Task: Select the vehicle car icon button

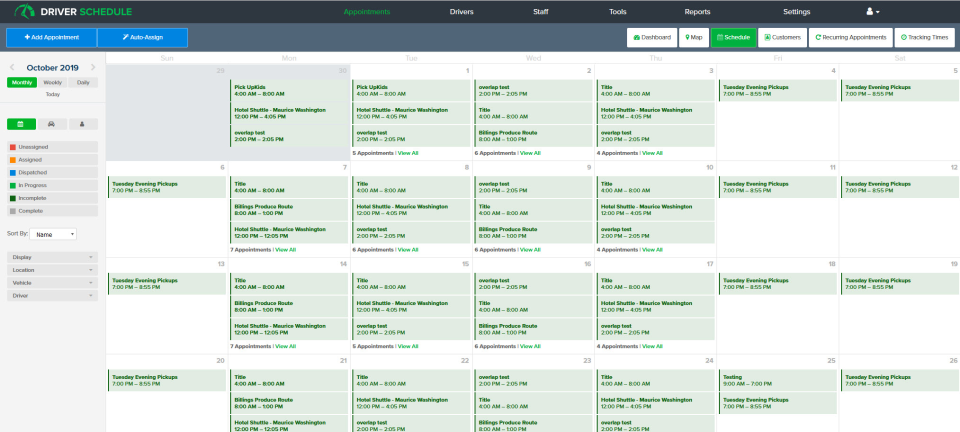Action: coord(52,124)
